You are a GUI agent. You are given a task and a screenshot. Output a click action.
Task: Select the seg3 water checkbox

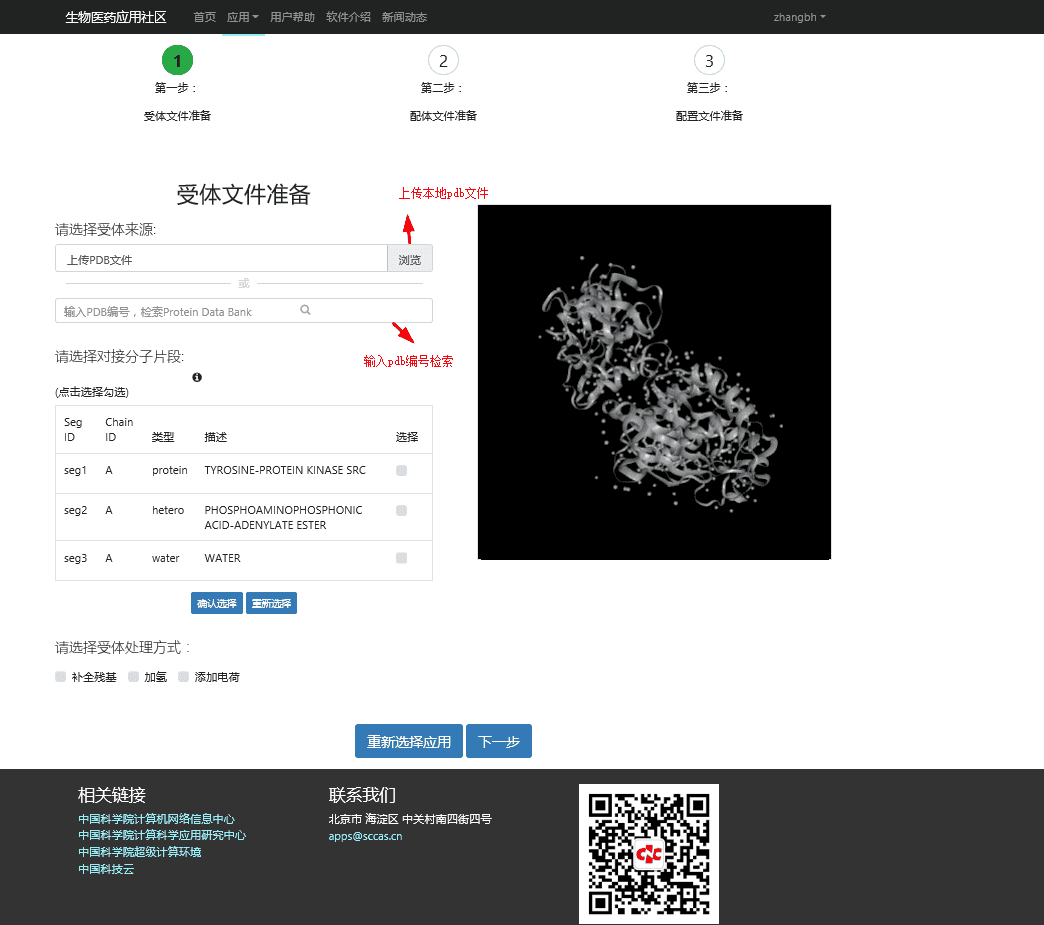pyautogui.click(x=402, y=558)
